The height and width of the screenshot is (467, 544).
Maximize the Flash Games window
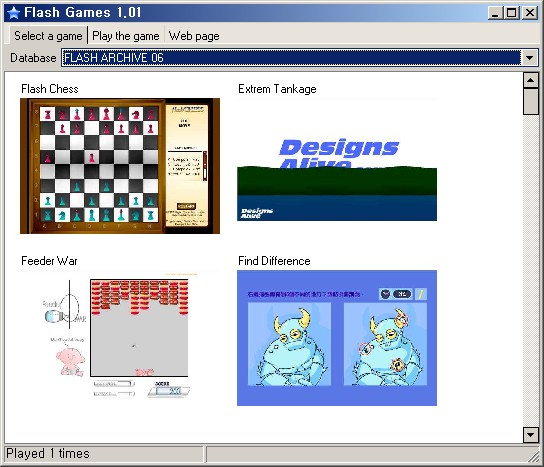point(512,13)
